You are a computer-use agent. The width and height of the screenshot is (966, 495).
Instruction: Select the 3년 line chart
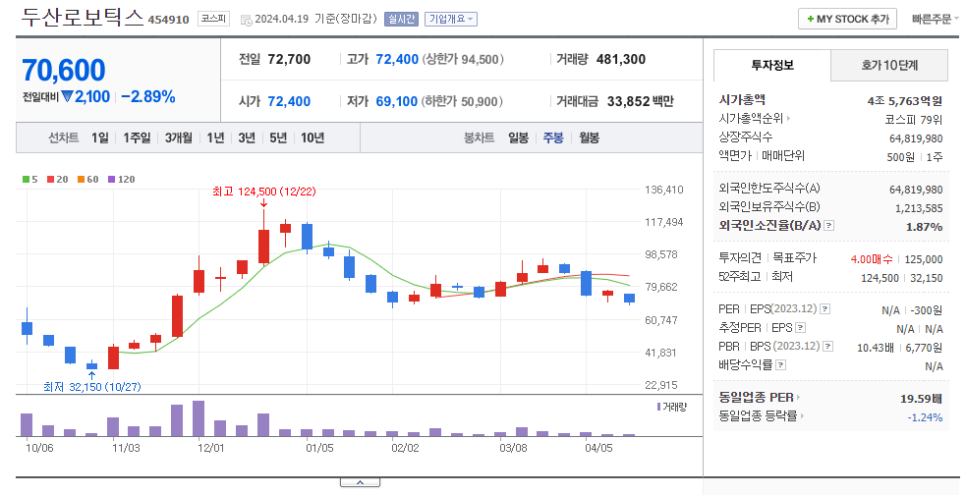pos(247,138)
